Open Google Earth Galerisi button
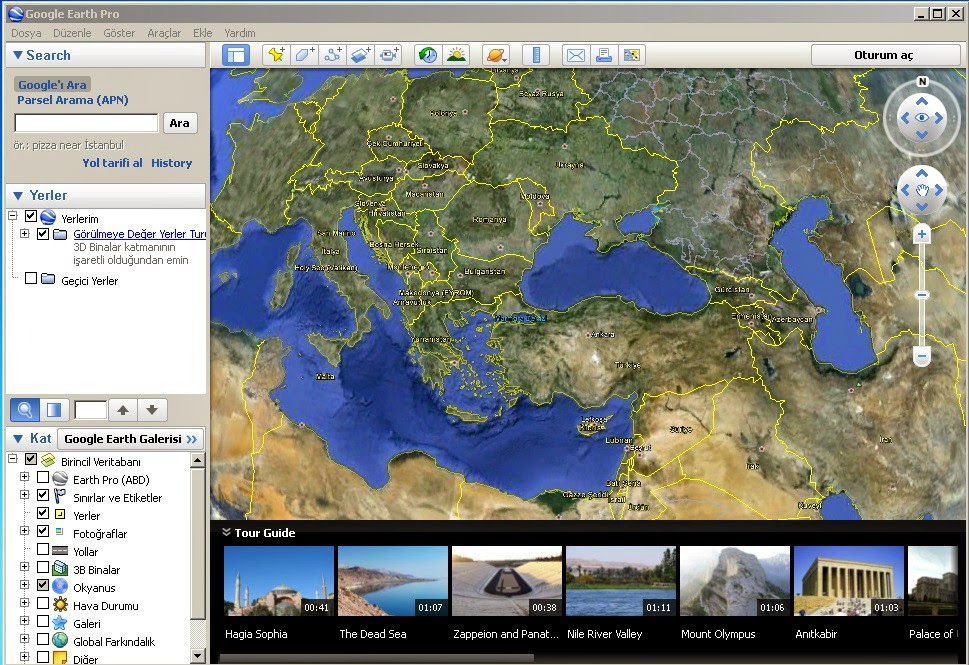 130,439
